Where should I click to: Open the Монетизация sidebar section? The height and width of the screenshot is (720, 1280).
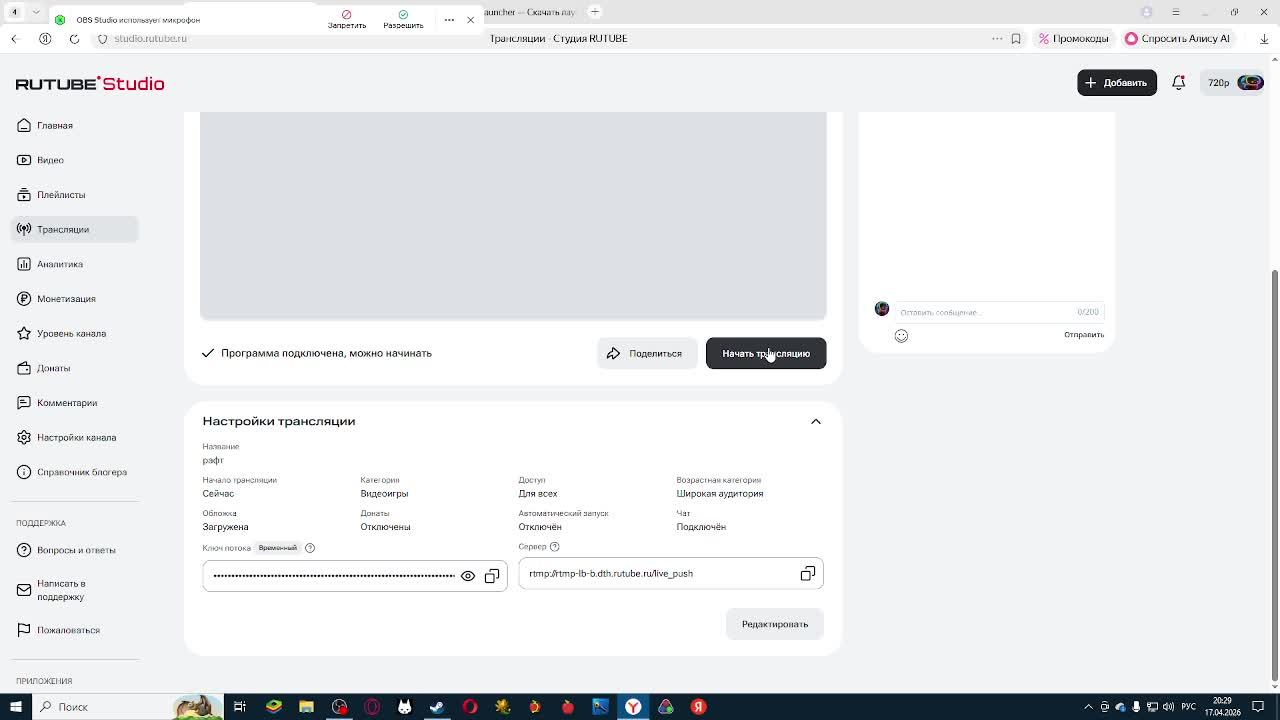point(74,299)
